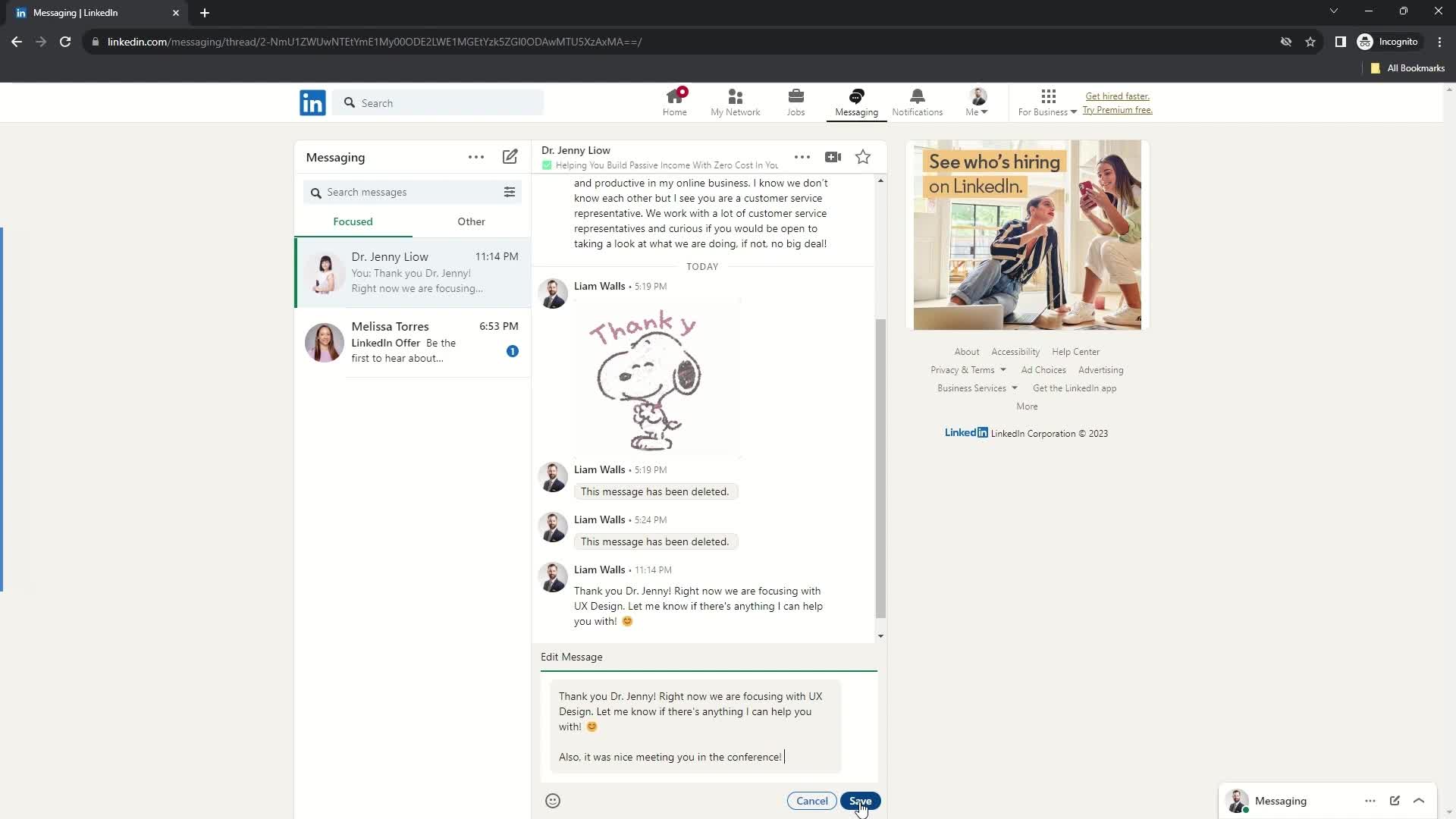Click Cancel to discard message edits

point(812,800)
